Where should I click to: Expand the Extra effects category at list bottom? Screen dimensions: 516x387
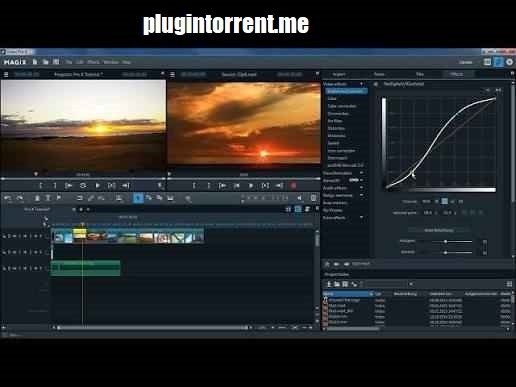coord(361,218)
